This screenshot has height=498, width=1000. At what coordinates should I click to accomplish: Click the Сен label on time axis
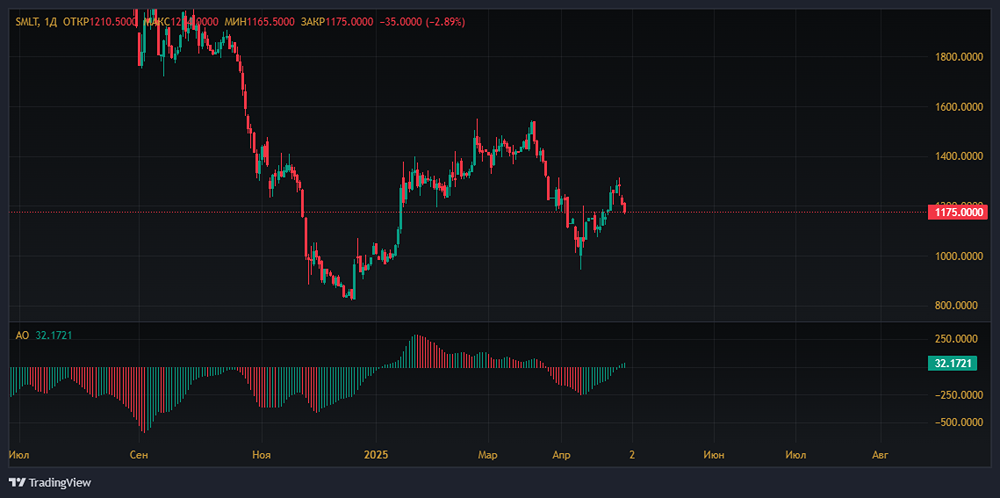pos(138,455)
